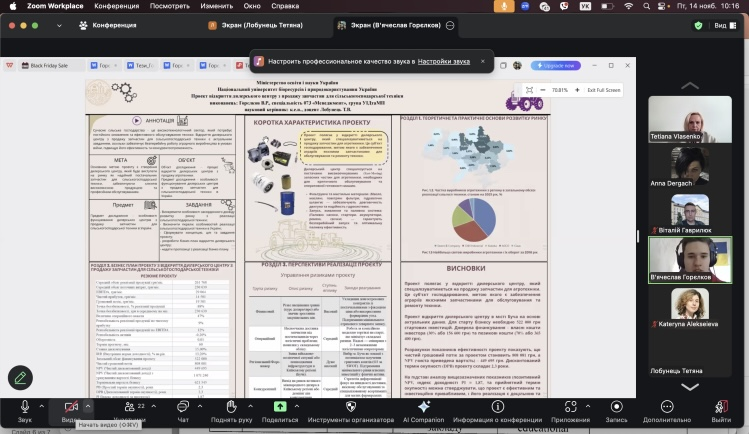The width and height of the screenshot is (749, 434).
Task: Expand share options arrow next to Поделиться
Action: tap(297, 406)
